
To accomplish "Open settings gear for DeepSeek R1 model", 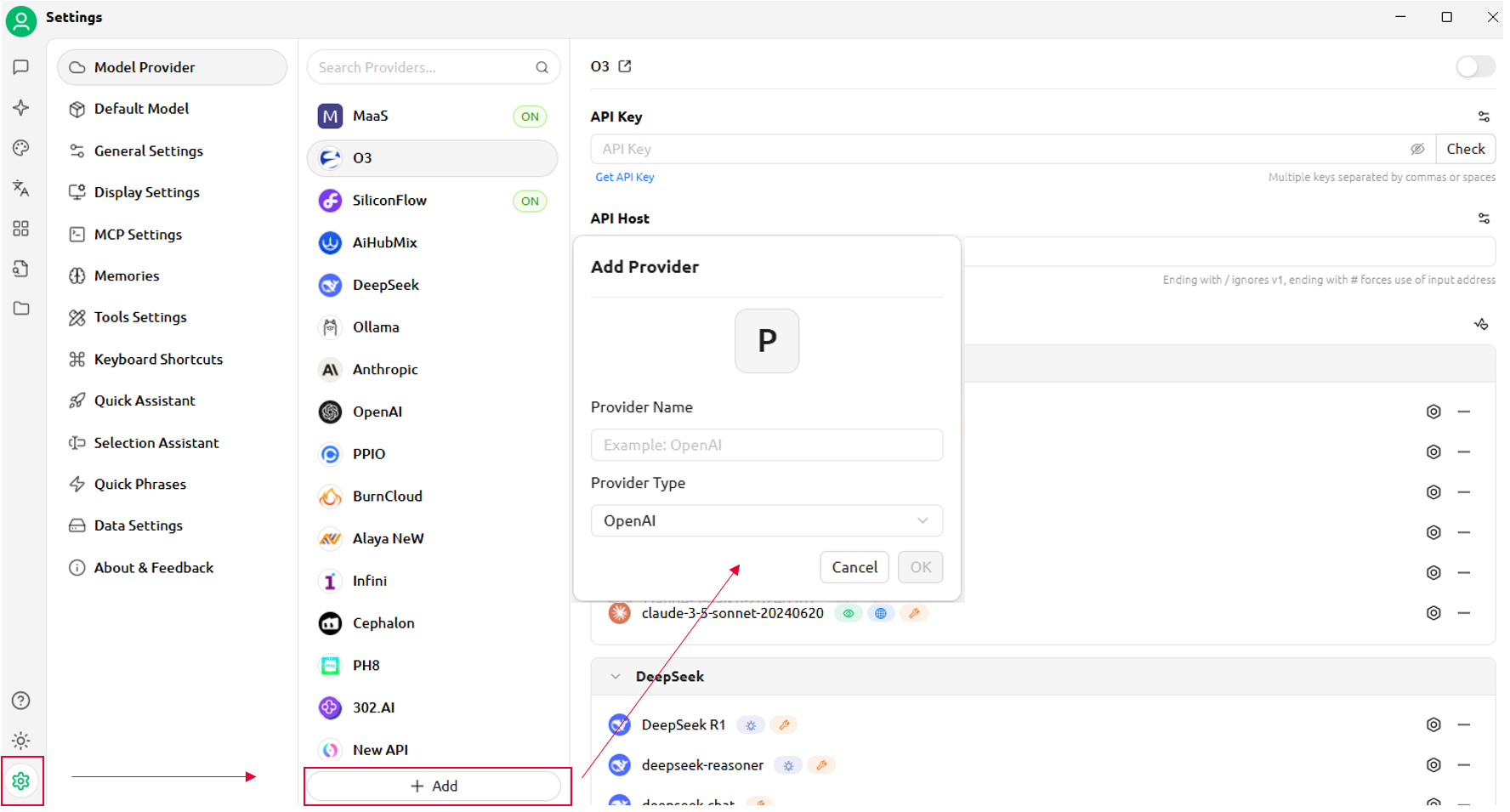I will [1433, 725].
